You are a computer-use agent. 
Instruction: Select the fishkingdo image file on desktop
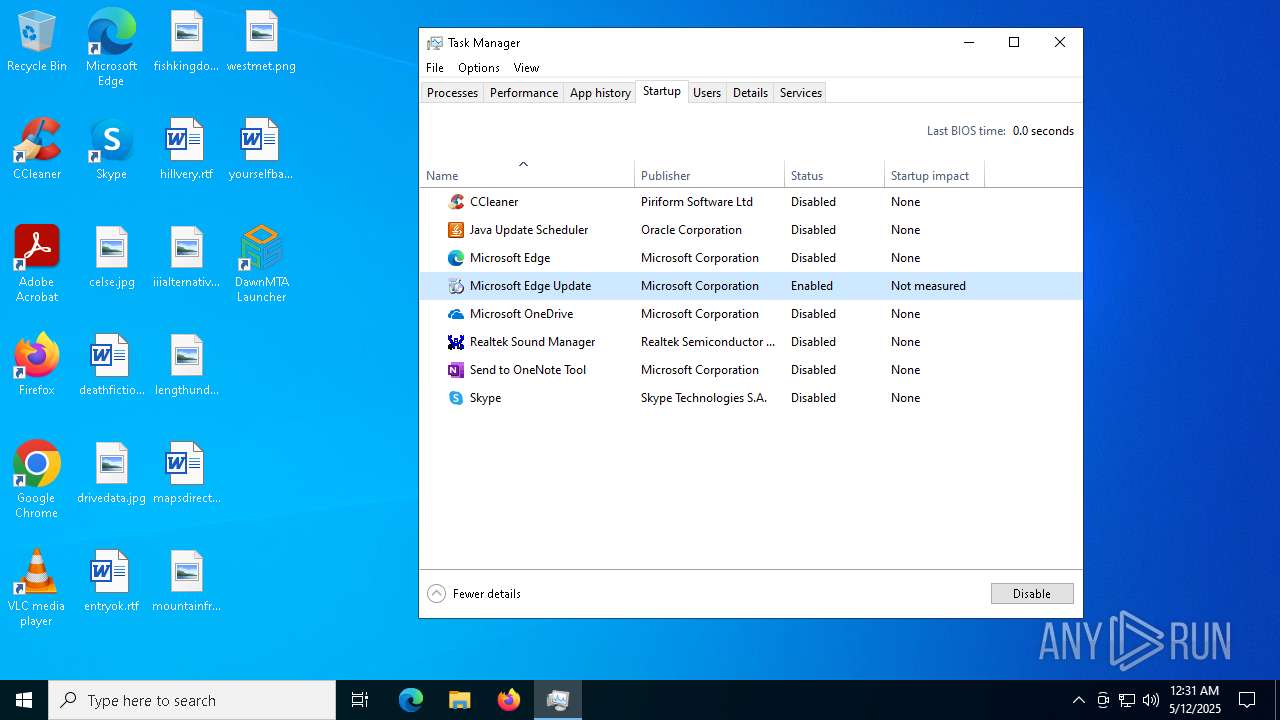pos(186,41)
